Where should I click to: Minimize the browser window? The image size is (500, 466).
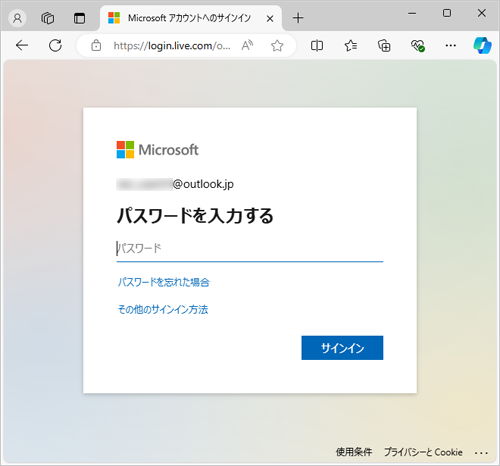coord(412,13)
